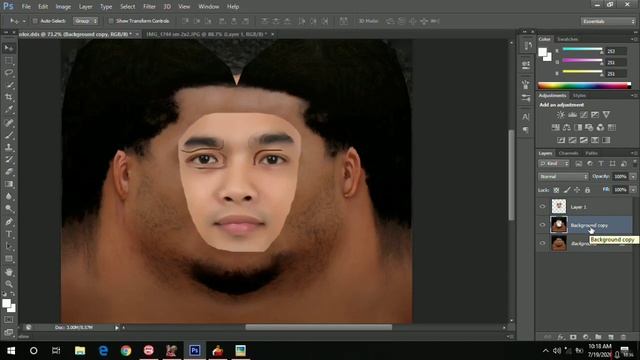Click the horizontal canvas scrollbar
The image size is (640, 360).
(318, 327)
